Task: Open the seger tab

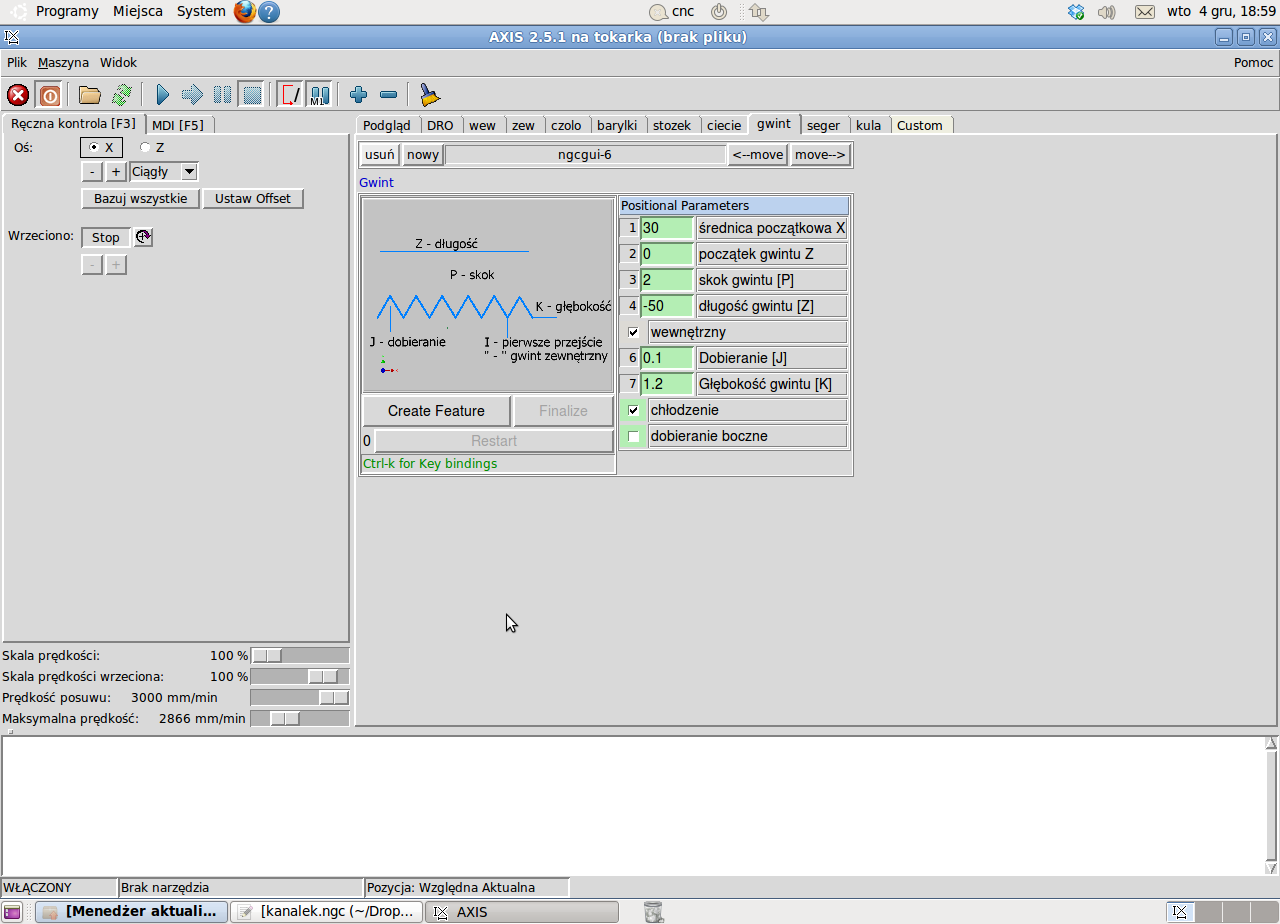Action: coord(824,125)
